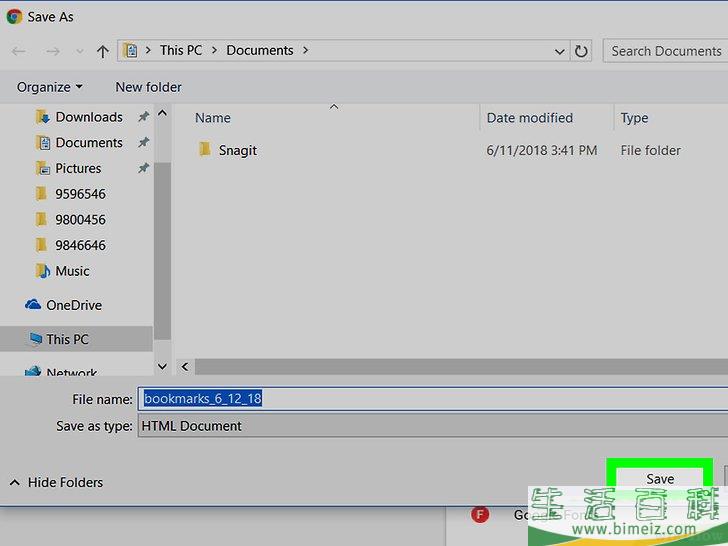Image resolution: width=728 pixels, height=546 pixels.
Task: Click the Back navigation arrow
Action: (x=18, y=51)
